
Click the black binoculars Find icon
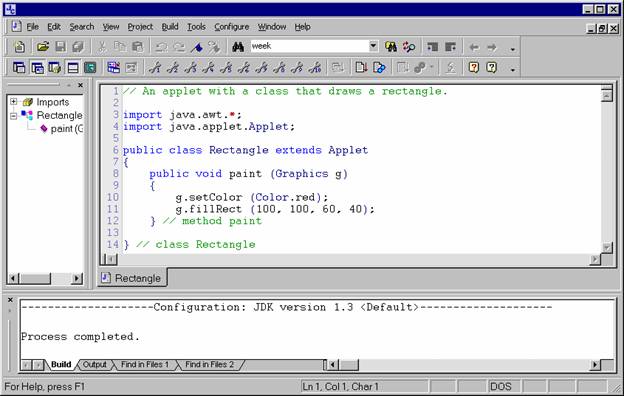tap(238, 47)
